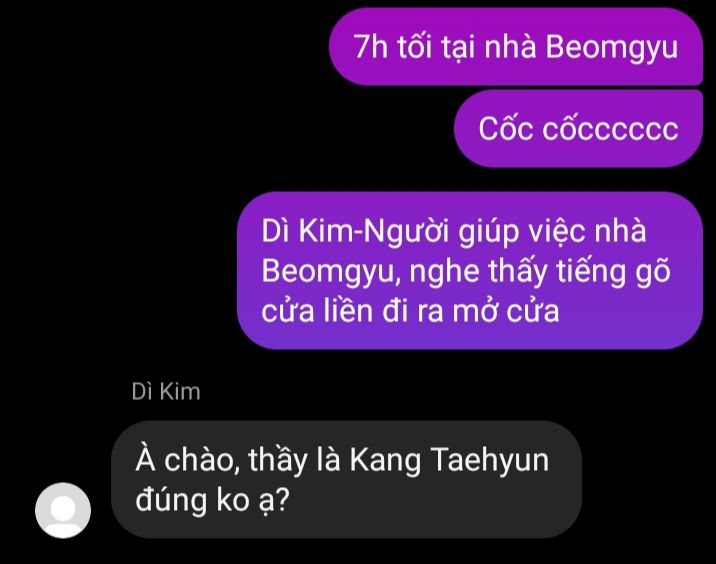Click 'tối tại nhà' in top bubble
This screenshot has width=716, height=564.
point(466,47)
